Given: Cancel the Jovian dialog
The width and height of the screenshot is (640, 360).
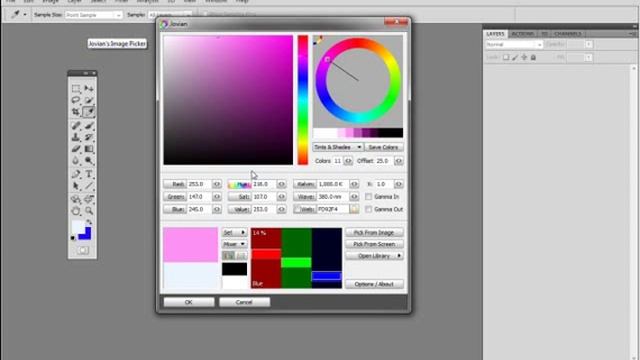Looking at the screenshot, I should point(244,302).
